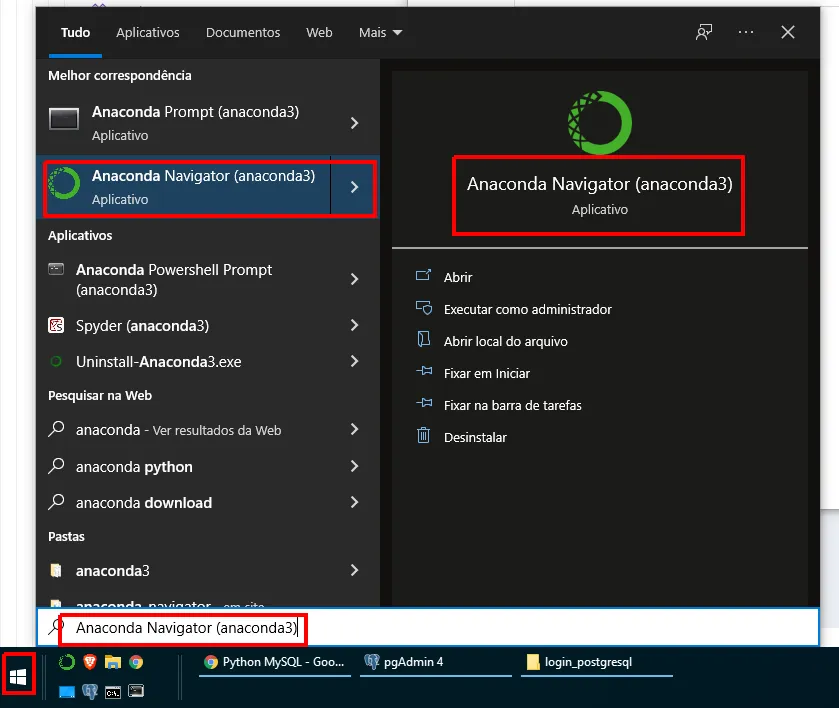
Task: Click the blue Show Desktop quick launch icon
Action: [x=67, y=692]
